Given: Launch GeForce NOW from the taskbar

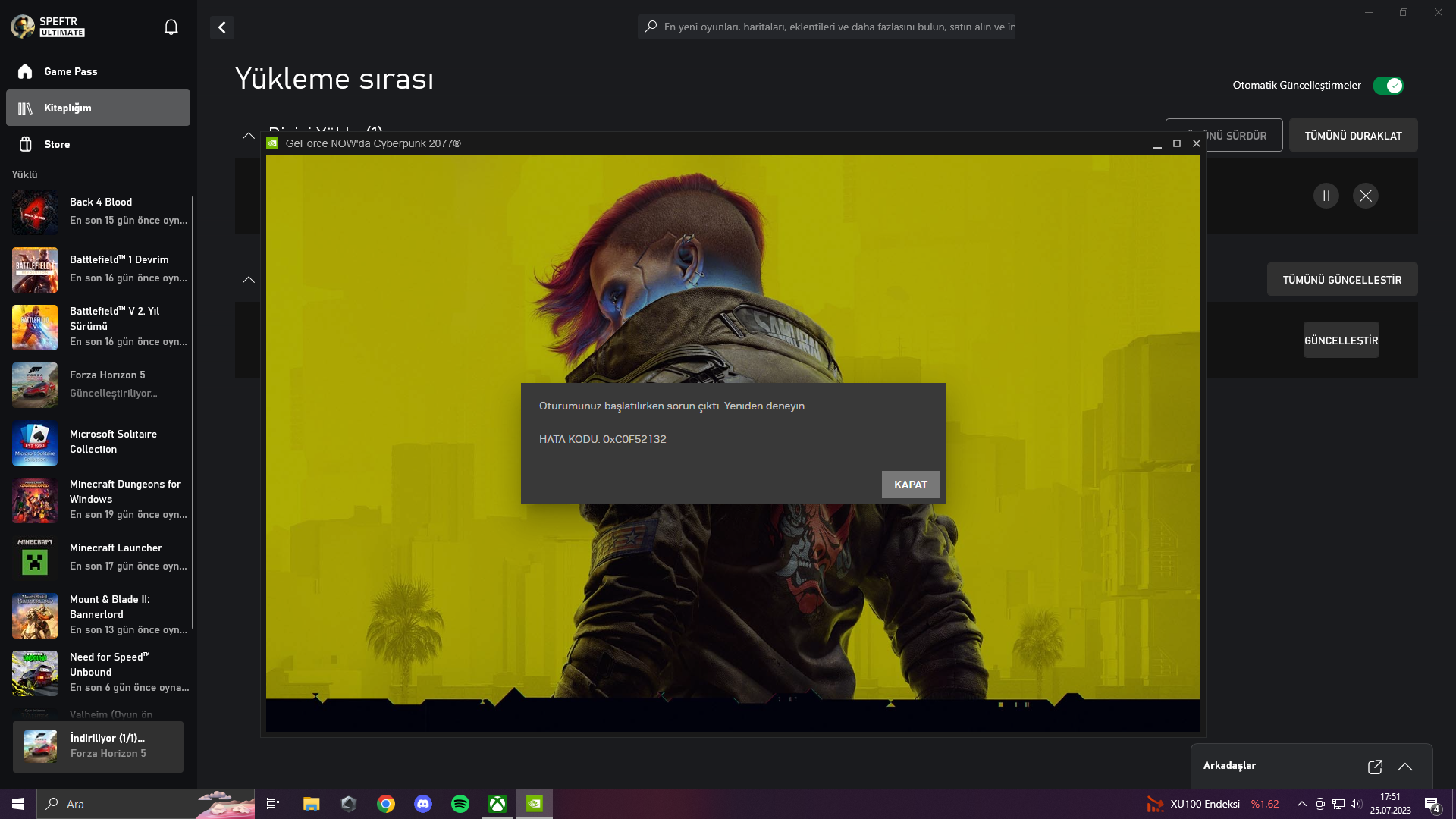Looking at the screenshot, I should (x=535, y=803).
